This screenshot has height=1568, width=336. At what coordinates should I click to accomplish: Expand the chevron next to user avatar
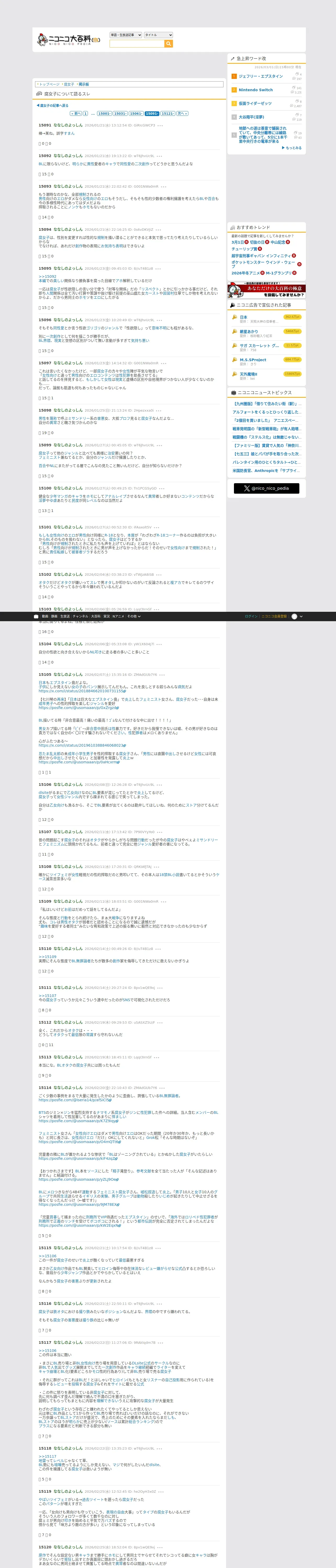tap(301, 616)
